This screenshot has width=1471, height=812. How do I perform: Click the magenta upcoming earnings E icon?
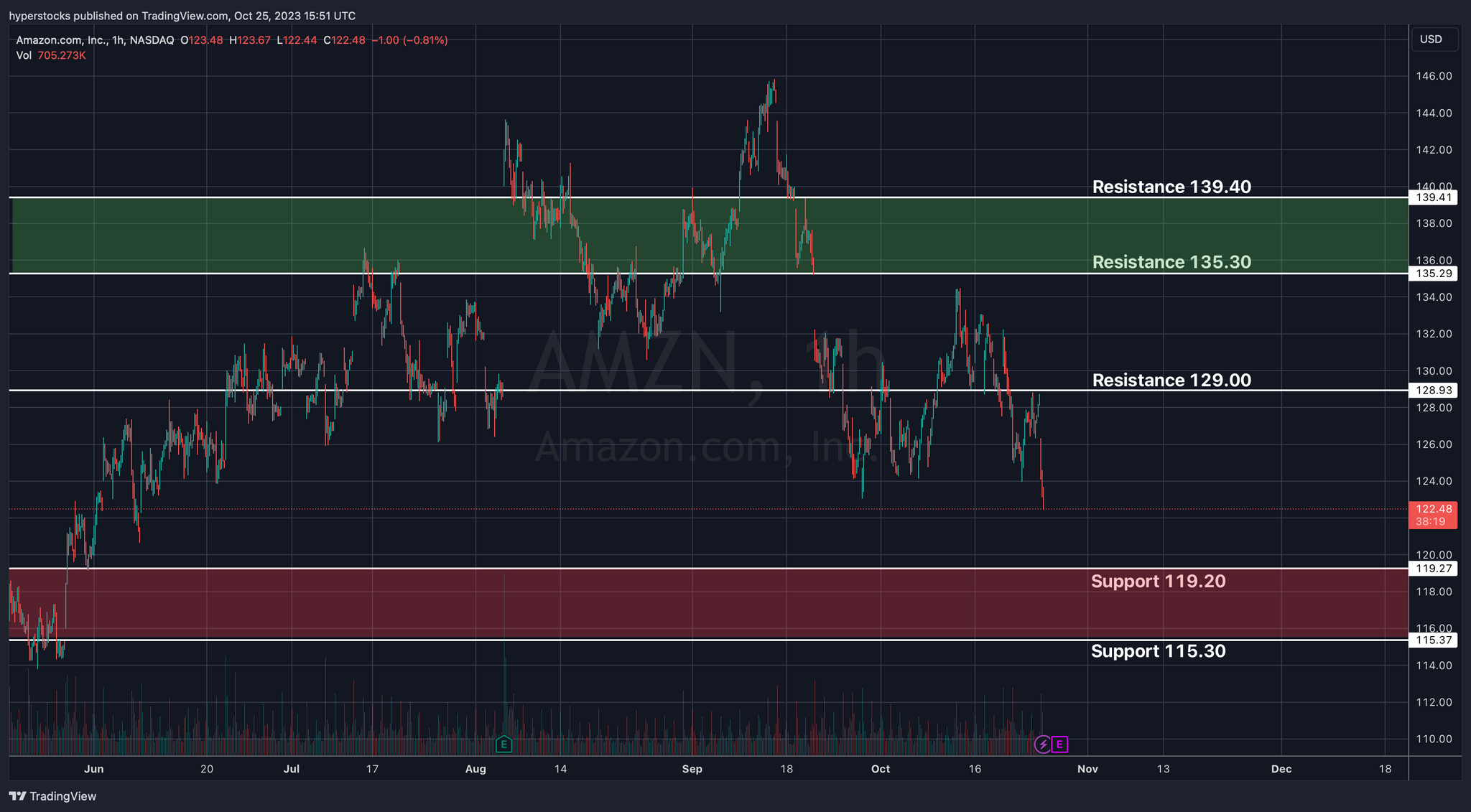(x=1059, y=745)
